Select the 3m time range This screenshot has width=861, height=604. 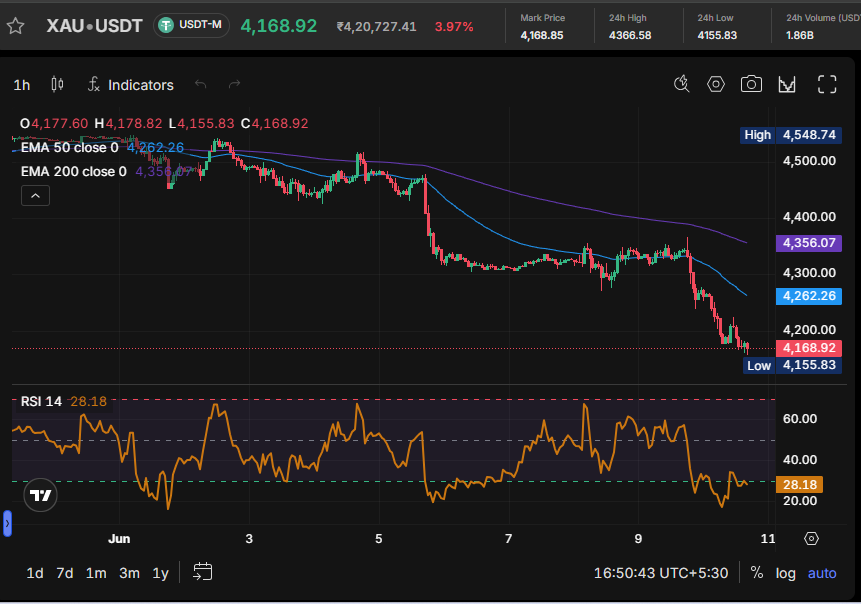[x=129, y=573]
